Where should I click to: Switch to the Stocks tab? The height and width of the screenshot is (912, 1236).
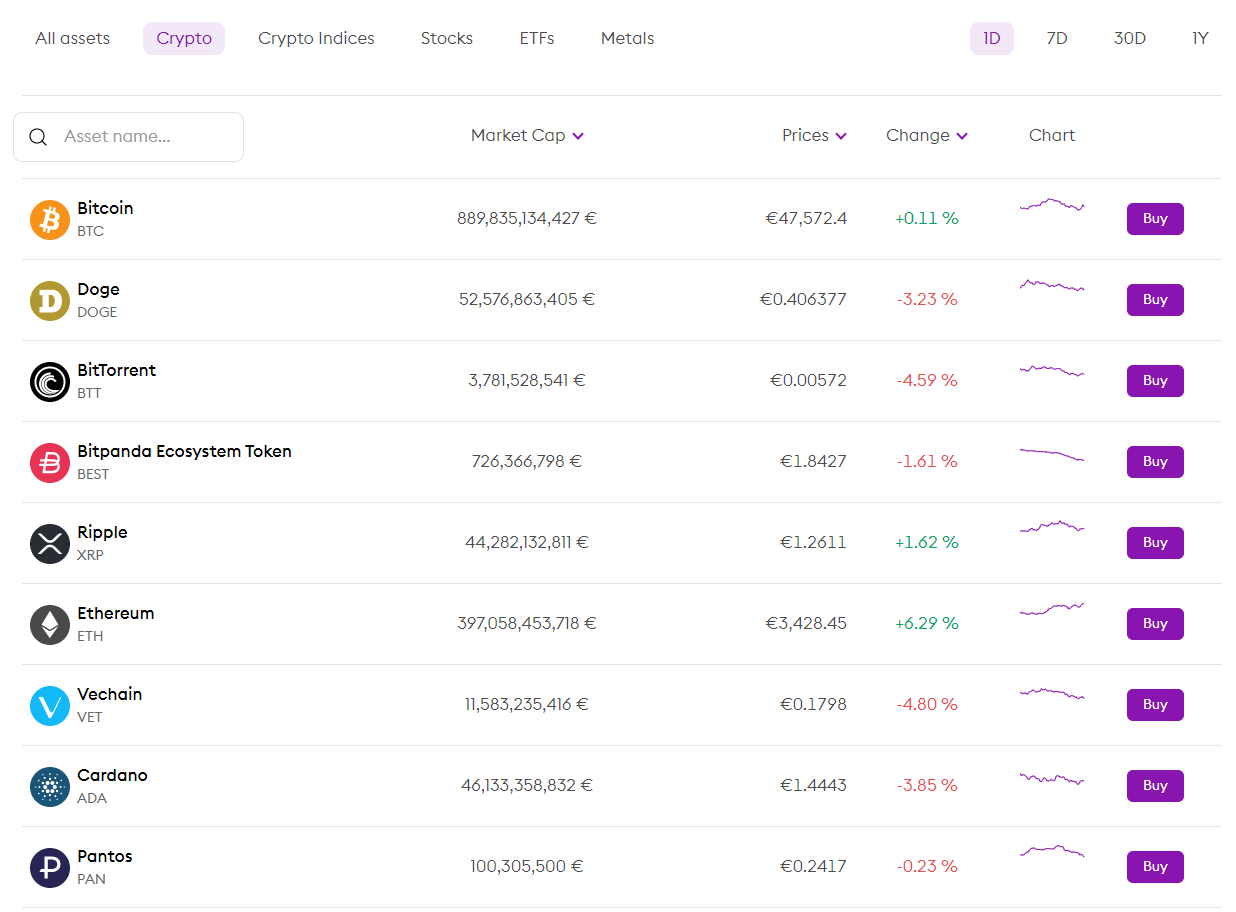pos(446,38)
